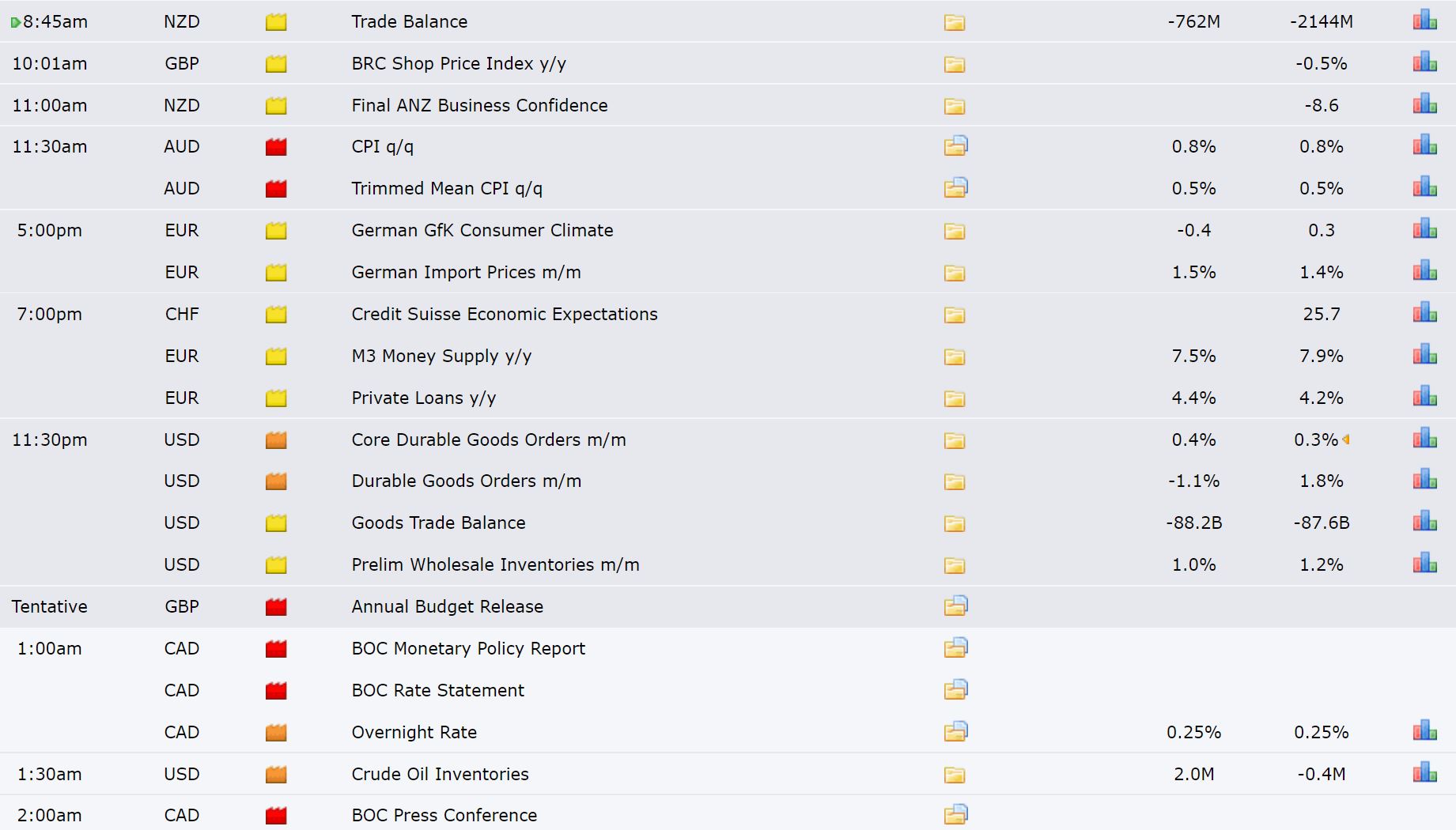Select the Final ANZ Business Confidence event
The height and width of the screenshot is (830, 1456).
[x=479, y=105]
